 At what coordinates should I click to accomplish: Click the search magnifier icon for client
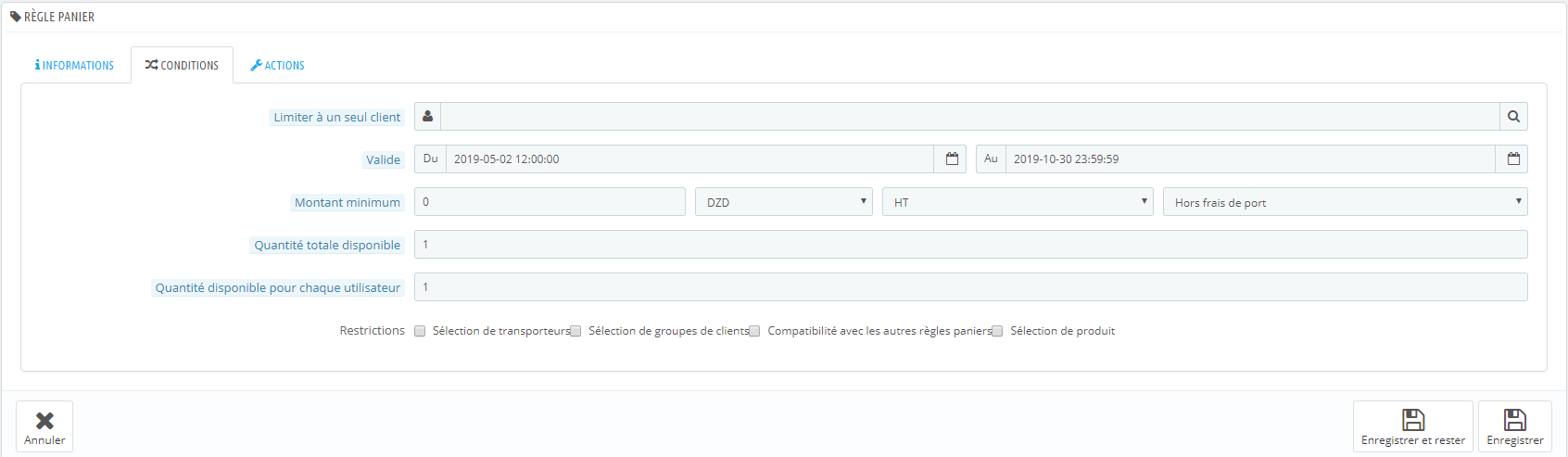click(x=1513, y=117)
